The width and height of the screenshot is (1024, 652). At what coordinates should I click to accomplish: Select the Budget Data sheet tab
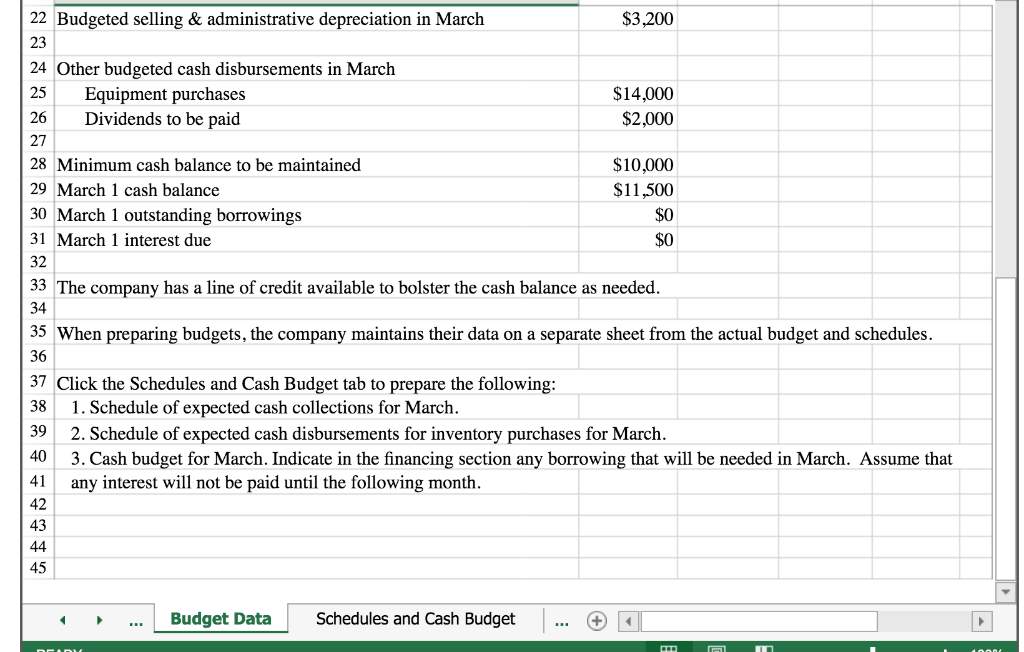pyautogui.click(x=220, y=619)
